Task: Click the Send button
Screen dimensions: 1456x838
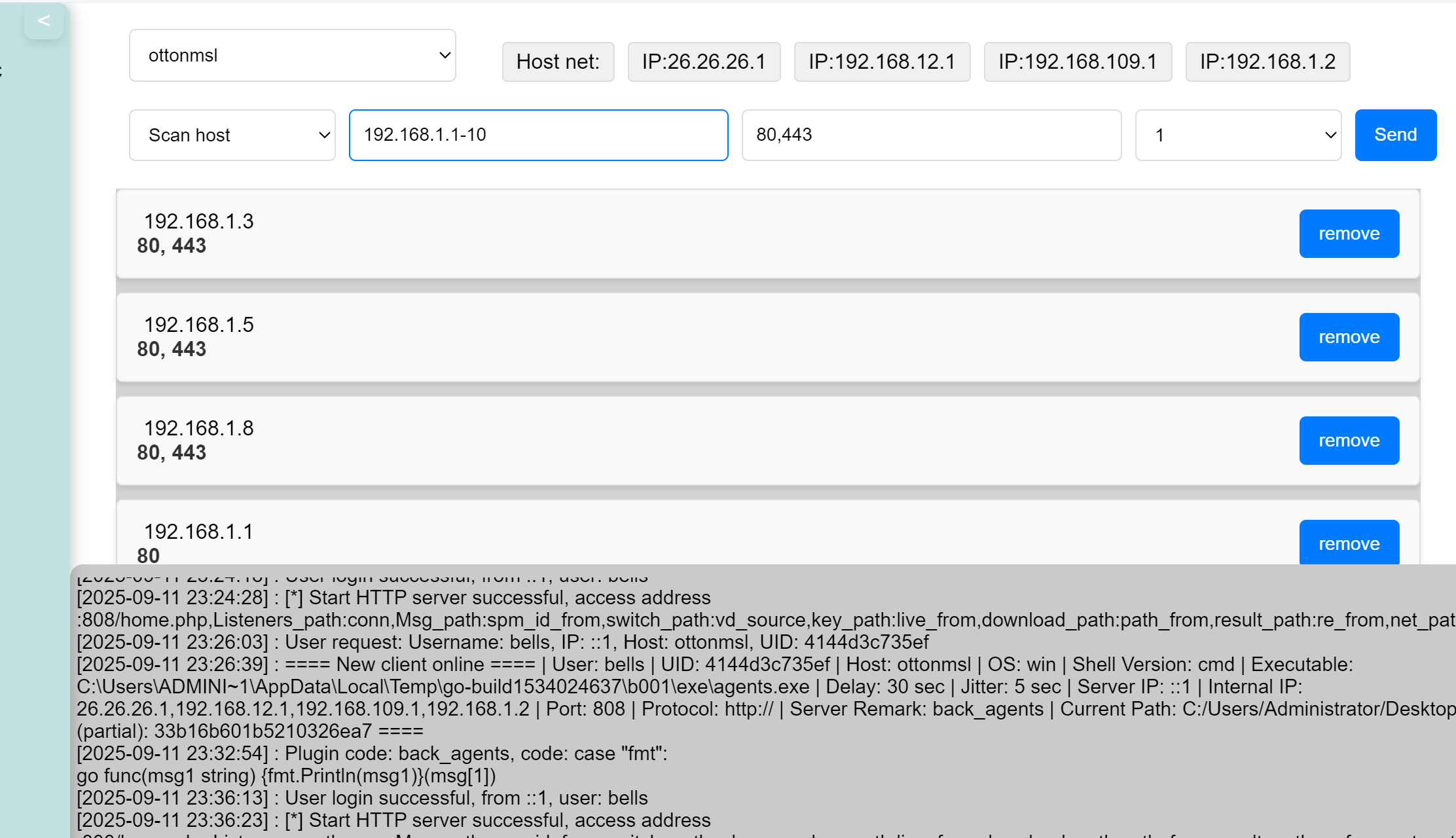Action: [1395, 135]
